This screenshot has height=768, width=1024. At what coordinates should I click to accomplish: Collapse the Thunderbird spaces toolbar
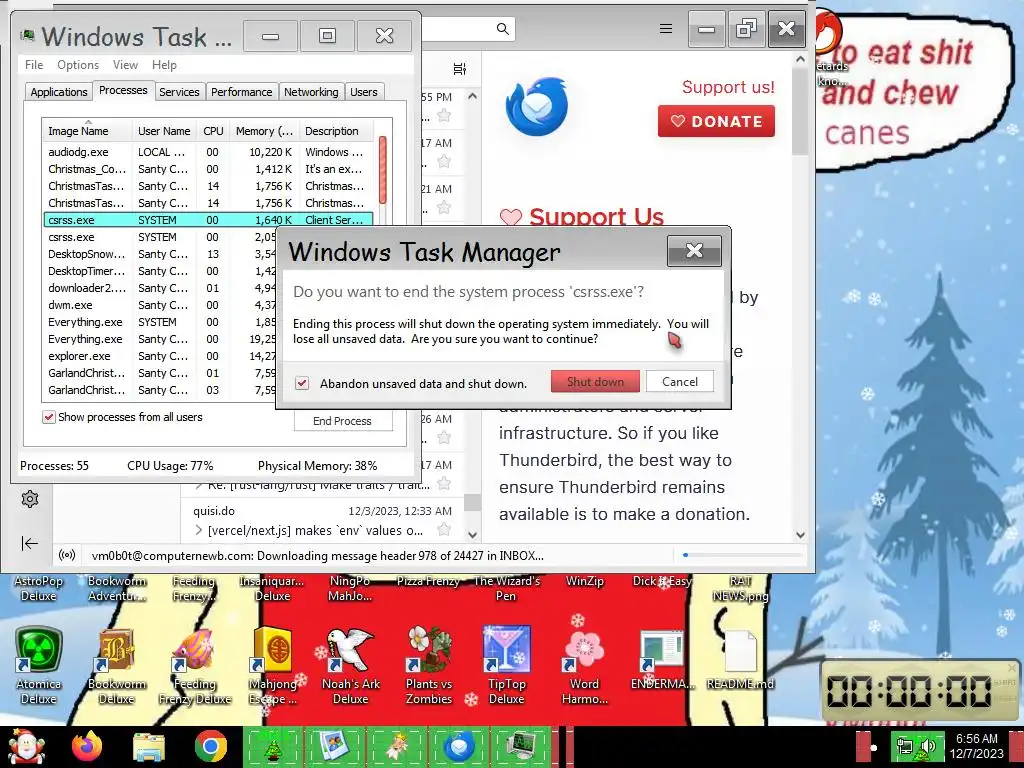point(29,543)
